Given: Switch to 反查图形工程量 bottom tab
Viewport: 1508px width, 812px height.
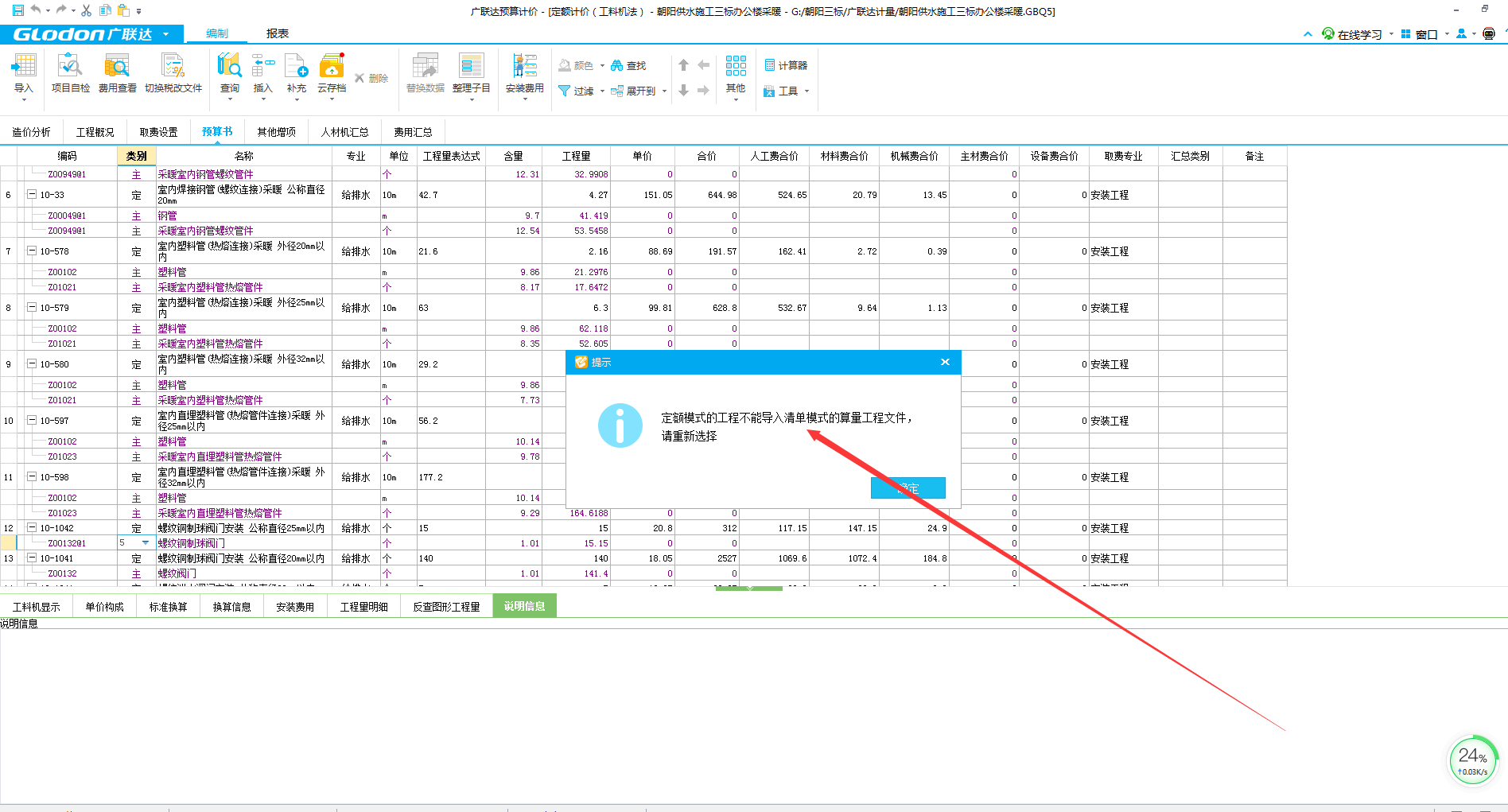Looking at the screenshot, I should tap(446, 607).
